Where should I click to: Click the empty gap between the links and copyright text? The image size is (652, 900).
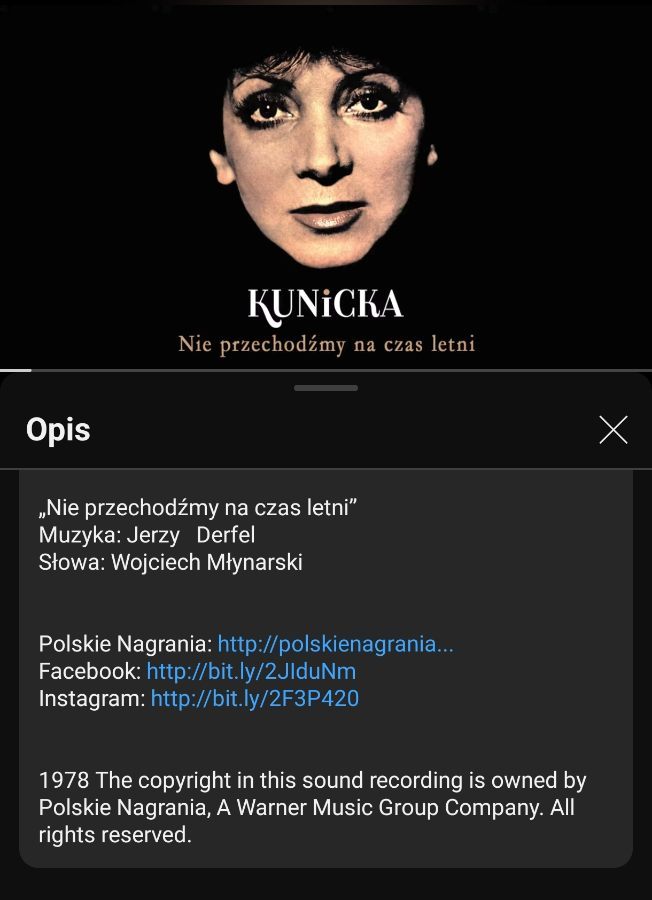pyautogui.click(x=326, y=739)
